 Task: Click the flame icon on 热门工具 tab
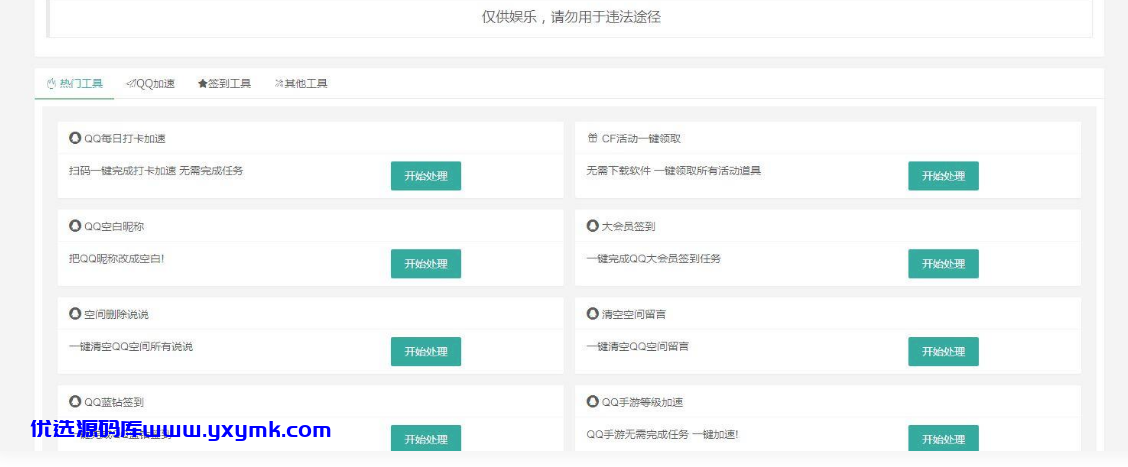click(x=52, y=83)
